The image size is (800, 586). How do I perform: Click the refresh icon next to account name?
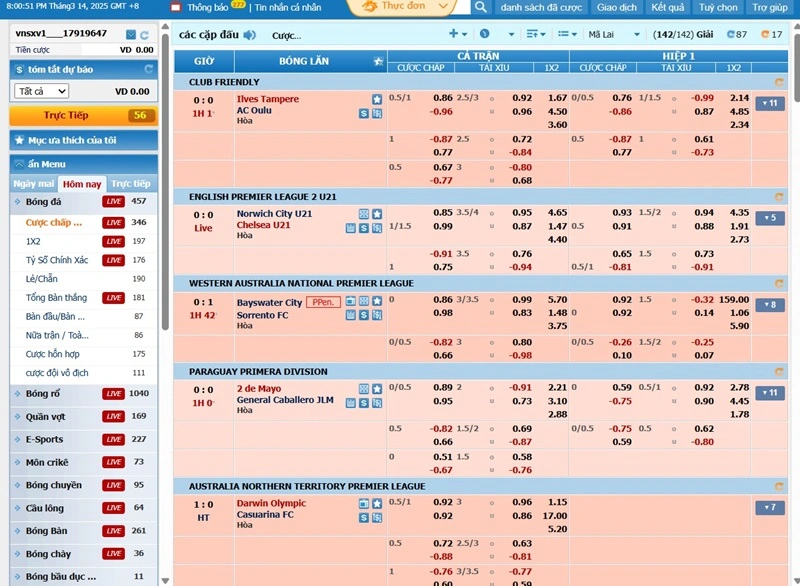tap(145, 34)
